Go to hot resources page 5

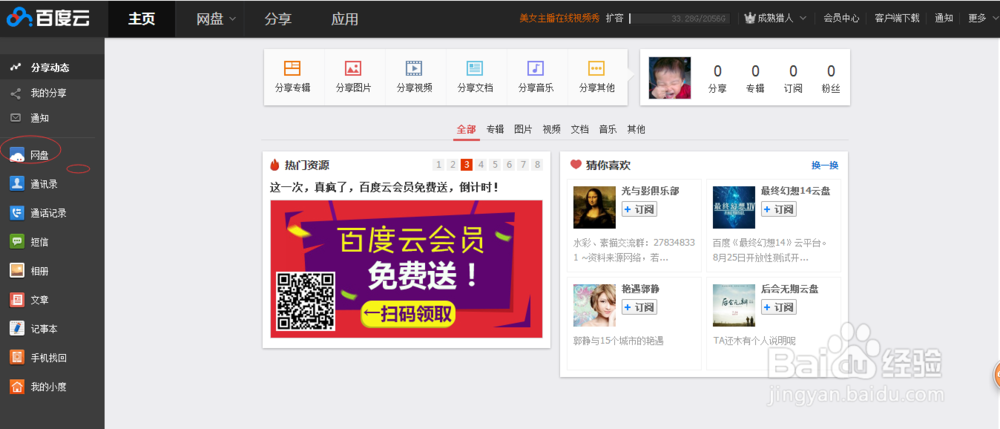click(x=495, y=165)
